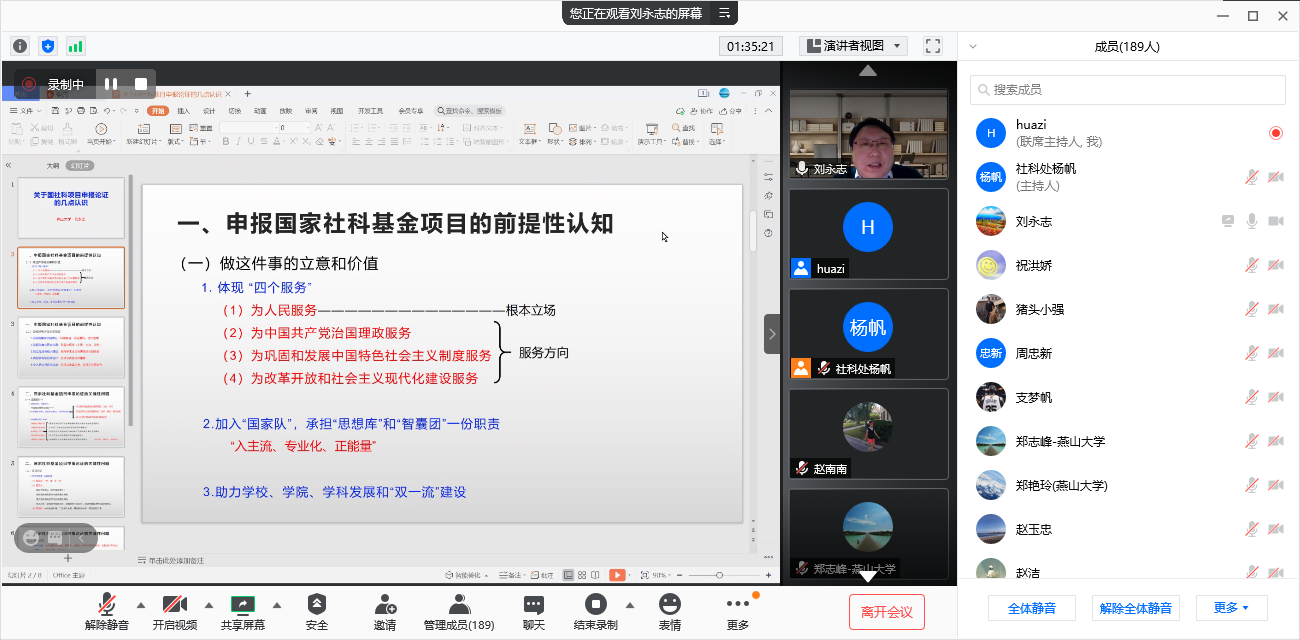Click the search members field
Viewport: 1300px width, 640px height.
(1128, 89)
